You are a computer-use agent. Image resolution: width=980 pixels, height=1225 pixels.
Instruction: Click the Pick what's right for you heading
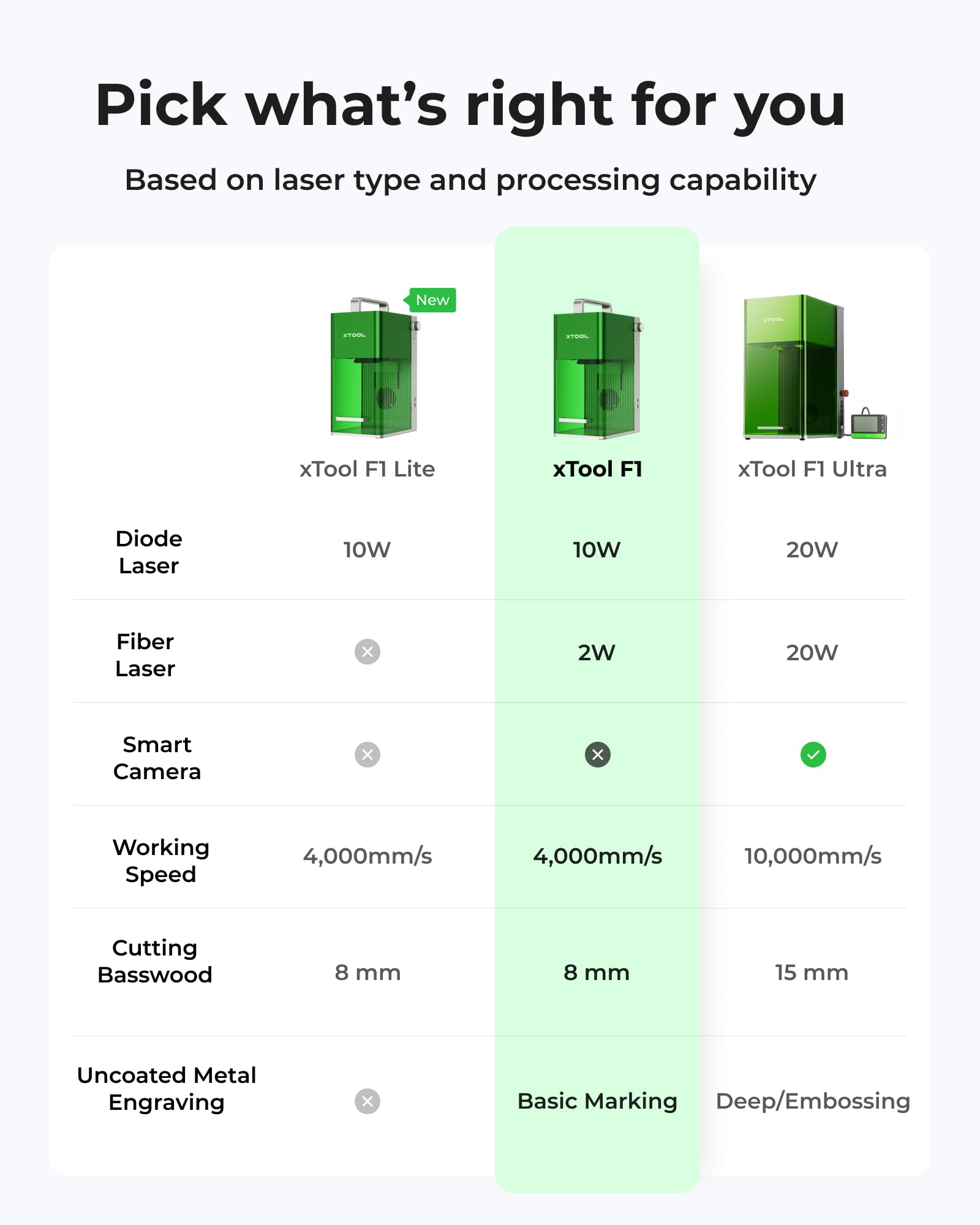[x=470, y=105]
